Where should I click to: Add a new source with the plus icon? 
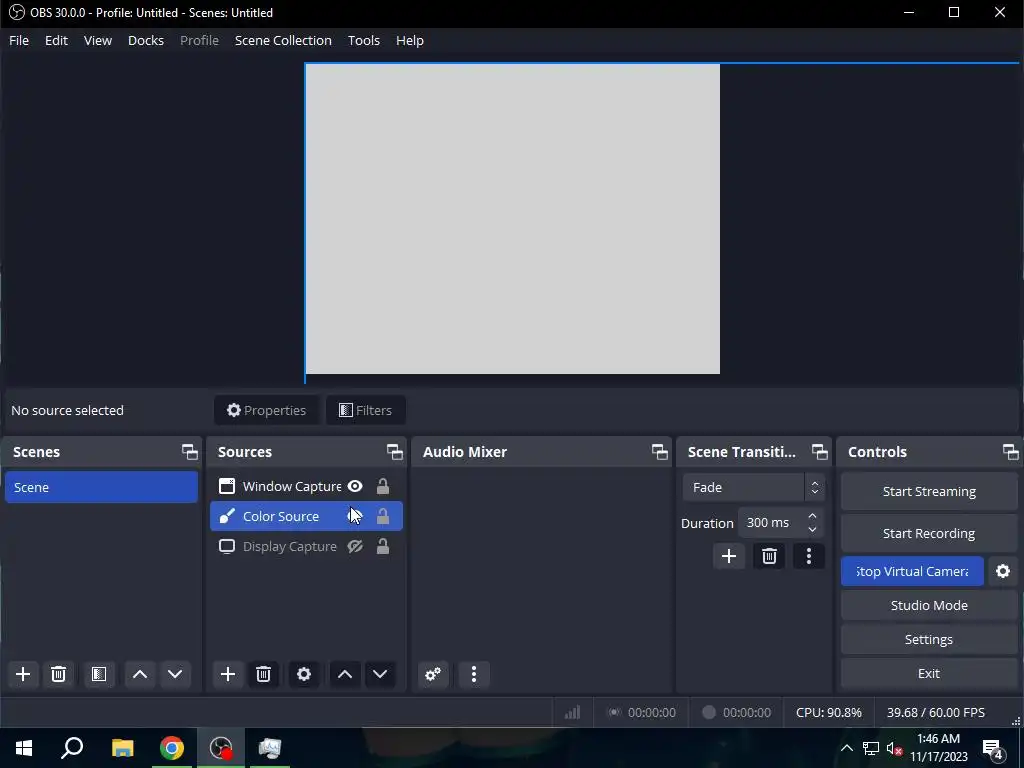(x=228, y=674)
